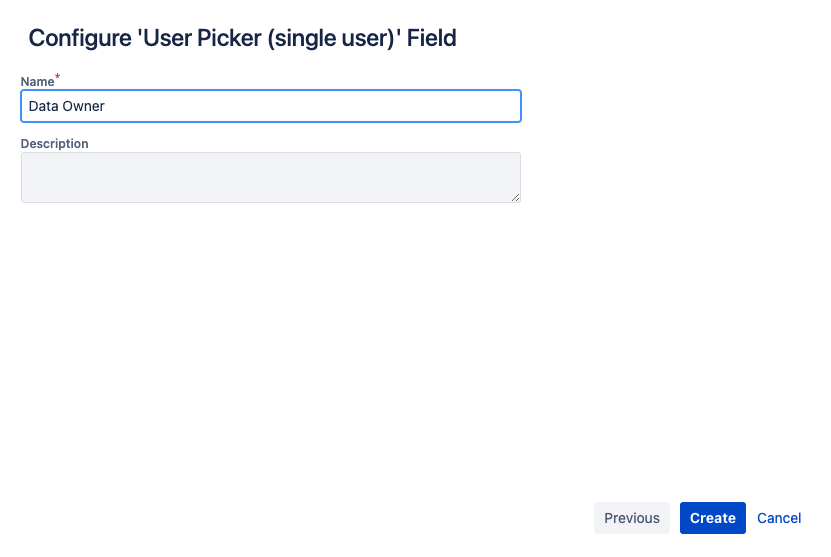The height and width of the screenshot is (557, 831).
Task: Cancel the field configuration
Action: click(779, 518)
